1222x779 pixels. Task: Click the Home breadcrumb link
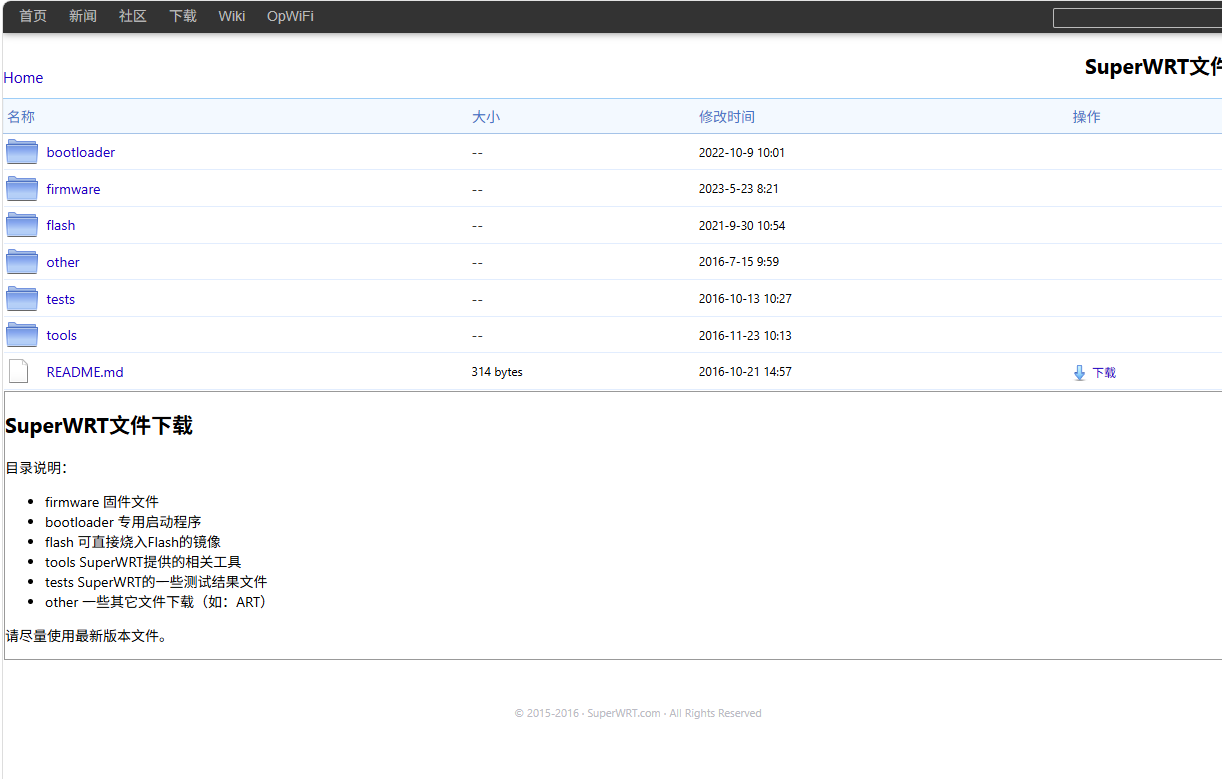pos(23,78)
